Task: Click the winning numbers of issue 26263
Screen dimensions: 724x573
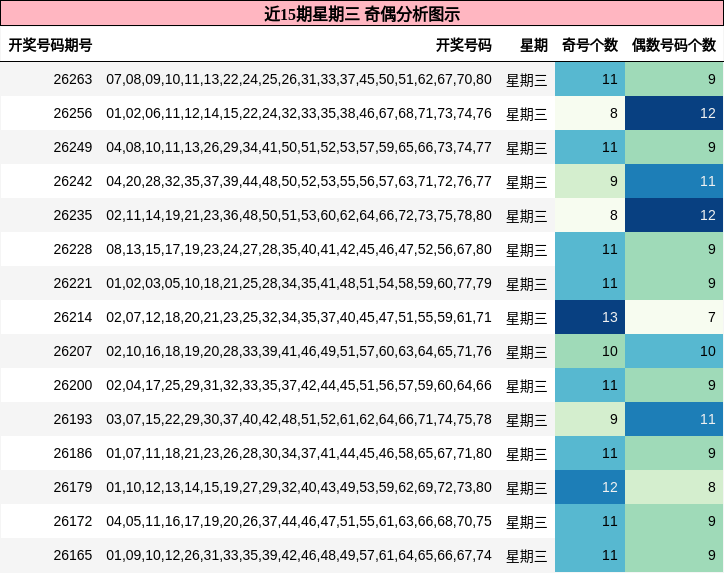Action: click(299, 79)
